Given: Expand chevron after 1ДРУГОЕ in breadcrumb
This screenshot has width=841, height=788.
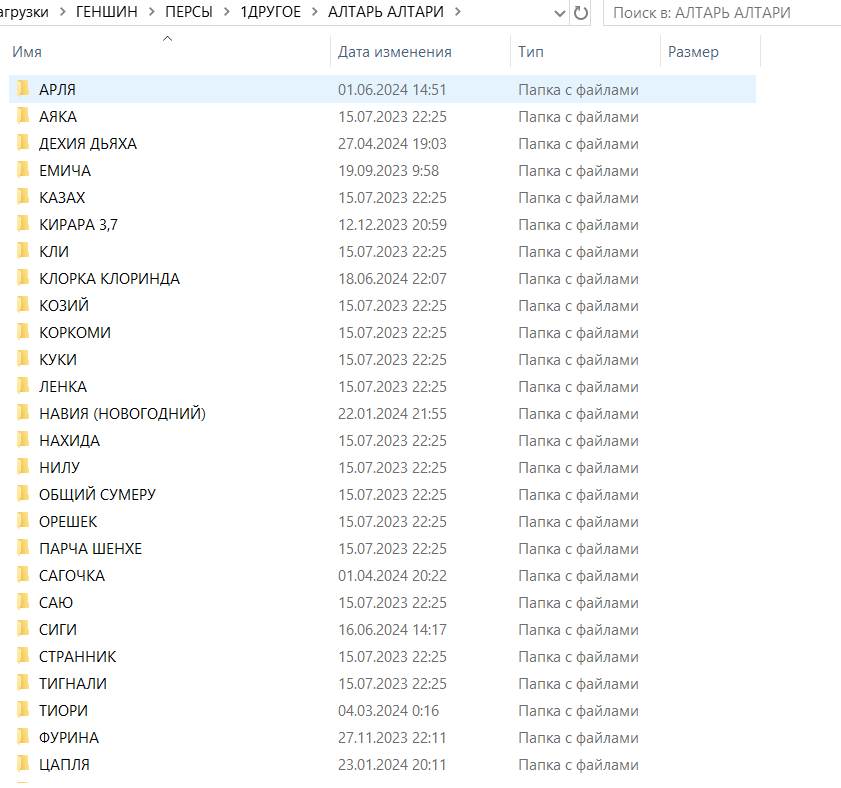Looking at the screenshot, I should (315, 12).
